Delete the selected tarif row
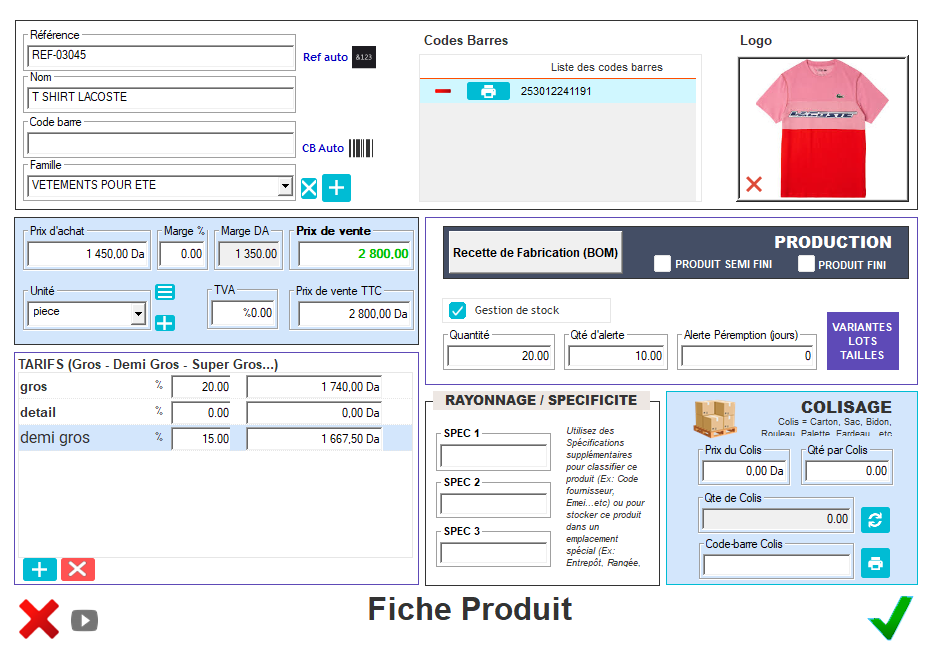Viewport: 935px width, 654px height. tap(78, 569)
